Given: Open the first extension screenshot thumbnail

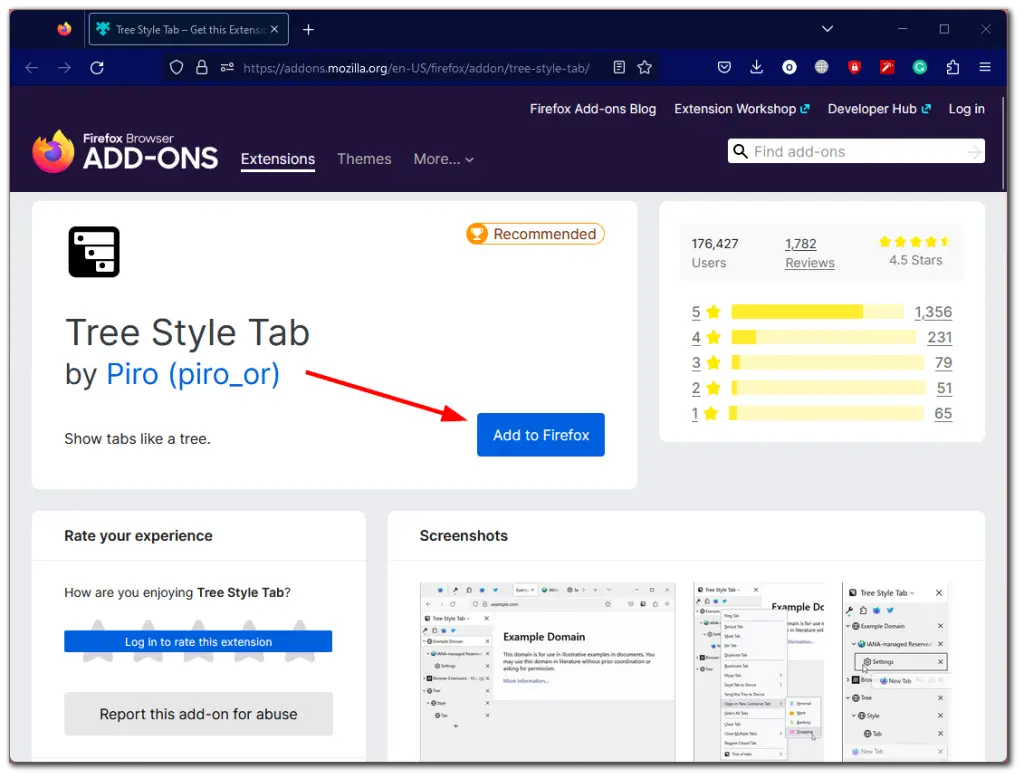Looking at the screenshot, I should (x=548, y=670).
